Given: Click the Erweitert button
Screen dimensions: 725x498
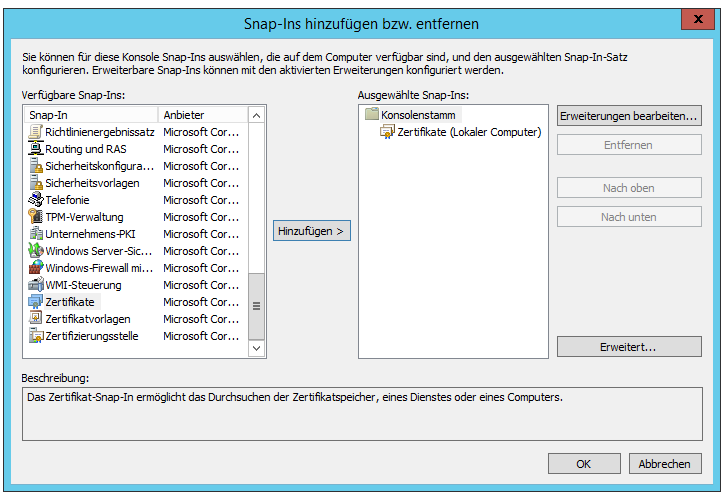Looking at the screenshot, I should [x=628, y=347].
